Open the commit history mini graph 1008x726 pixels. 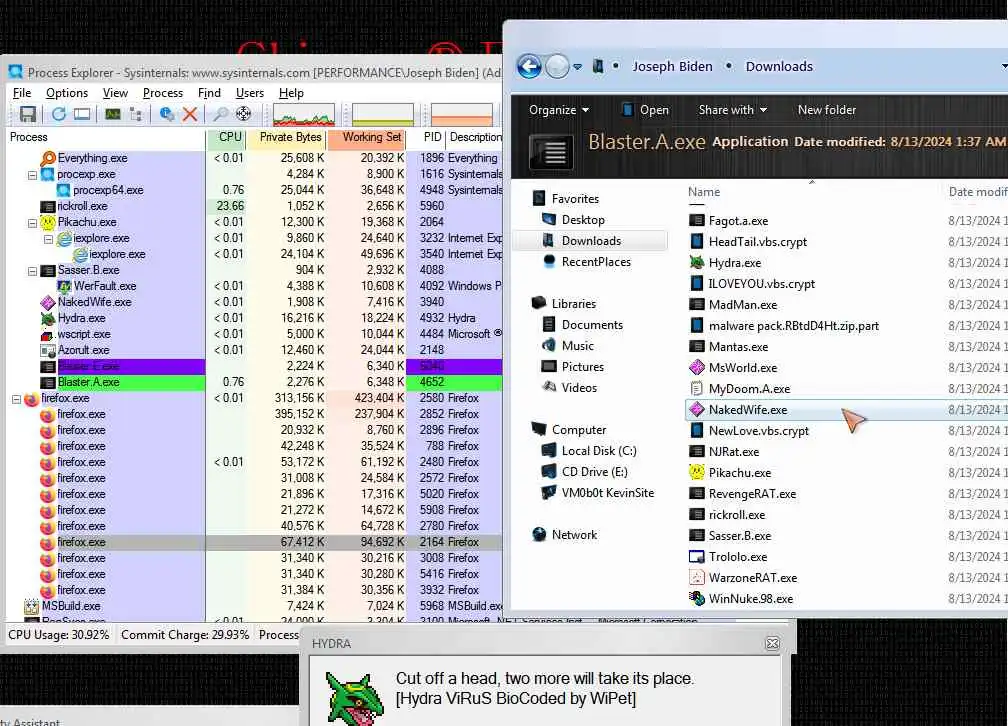click(x=382, y=114)
